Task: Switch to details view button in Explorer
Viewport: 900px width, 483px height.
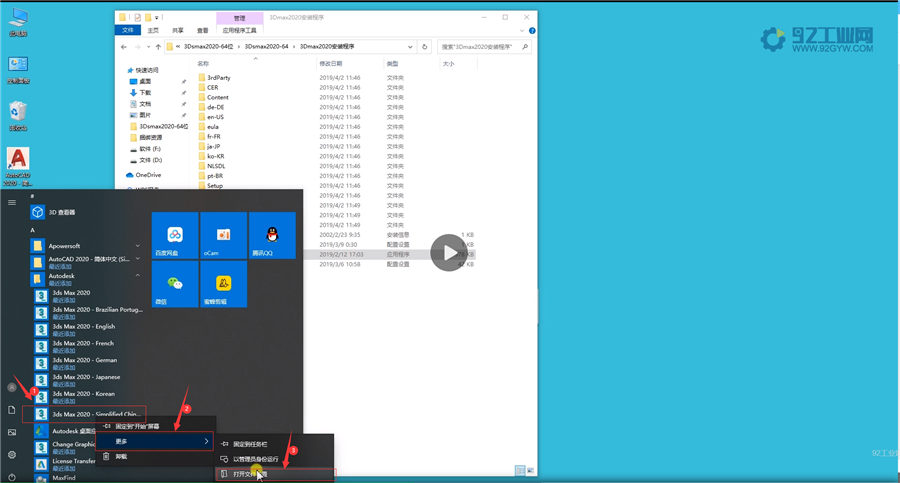Action: click(520, 470)
